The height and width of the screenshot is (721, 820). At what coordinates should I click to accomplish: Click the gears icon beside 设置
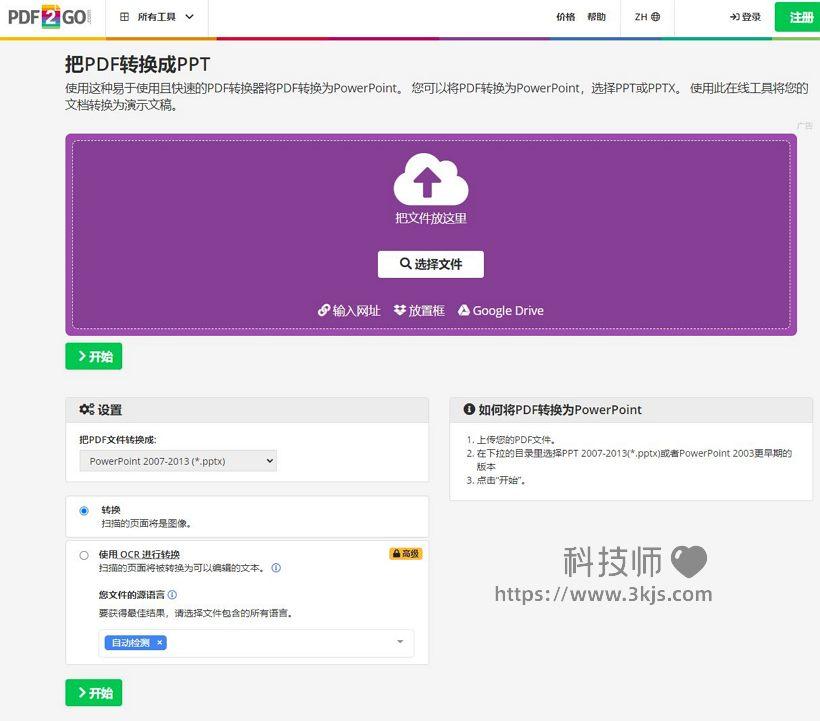pyautogui.click(x=87, y=409)
